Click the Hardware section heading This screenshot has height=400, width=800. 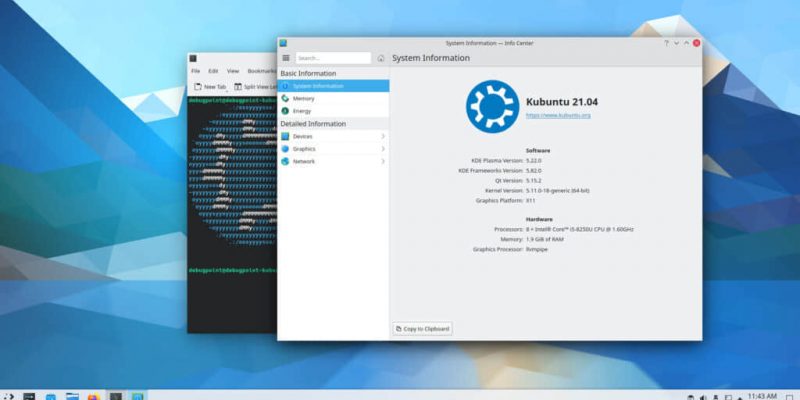(x=539, y=219)
